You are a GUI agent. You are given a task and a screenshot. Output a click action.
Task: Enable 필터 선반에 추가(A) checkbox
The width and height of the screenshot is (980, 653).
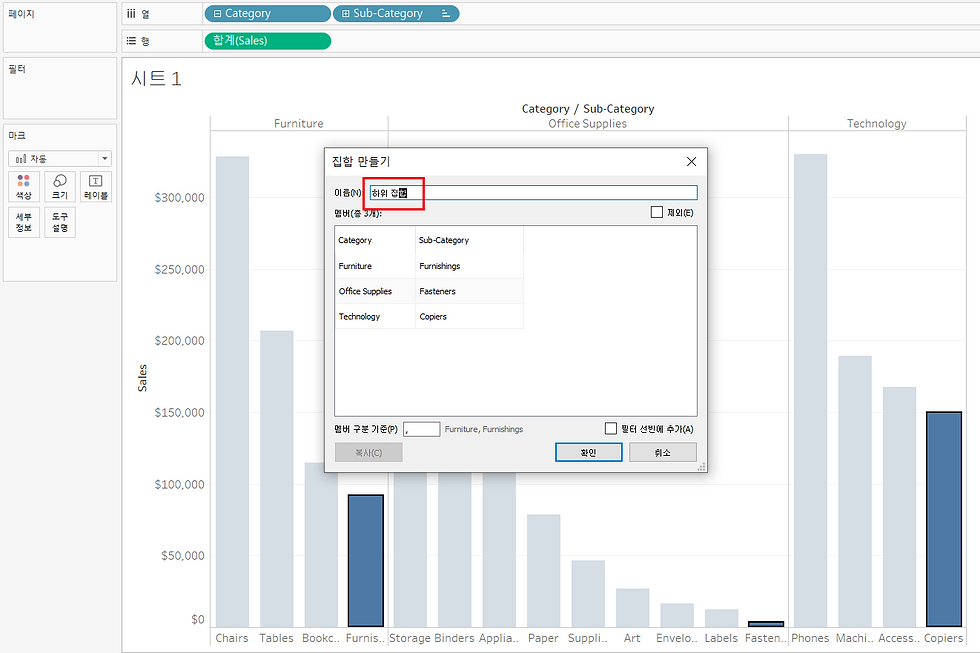pyautogui.click(x=611, y=429)
